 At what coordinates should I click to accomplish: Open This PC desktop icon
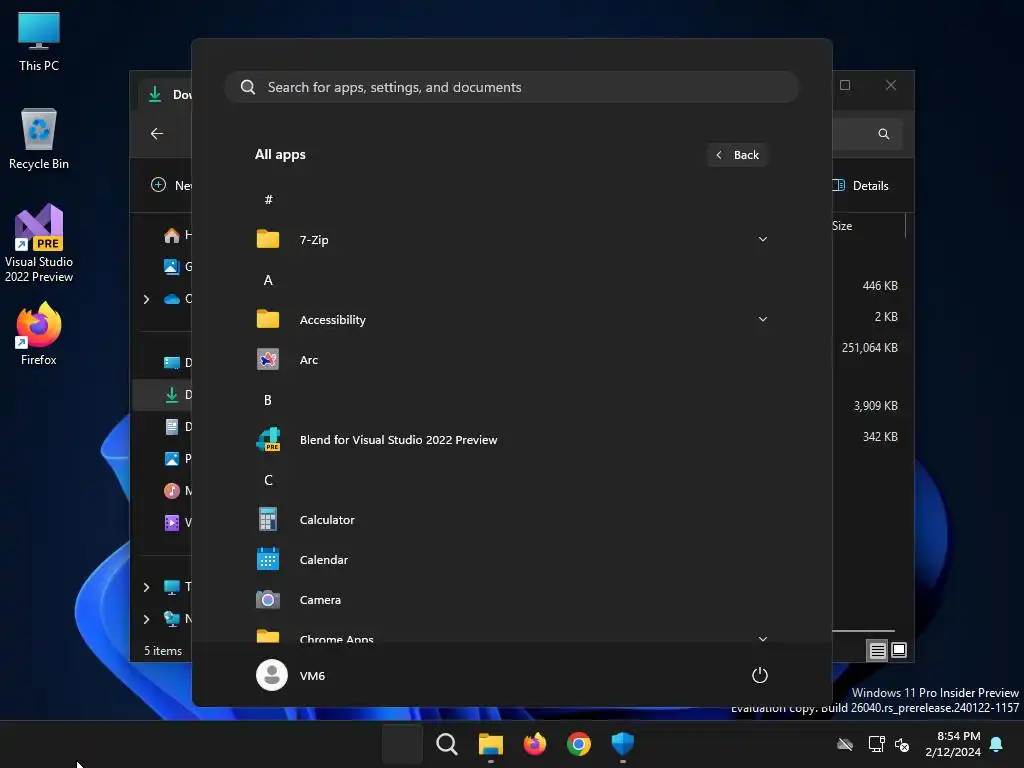[x=39, y=42]
